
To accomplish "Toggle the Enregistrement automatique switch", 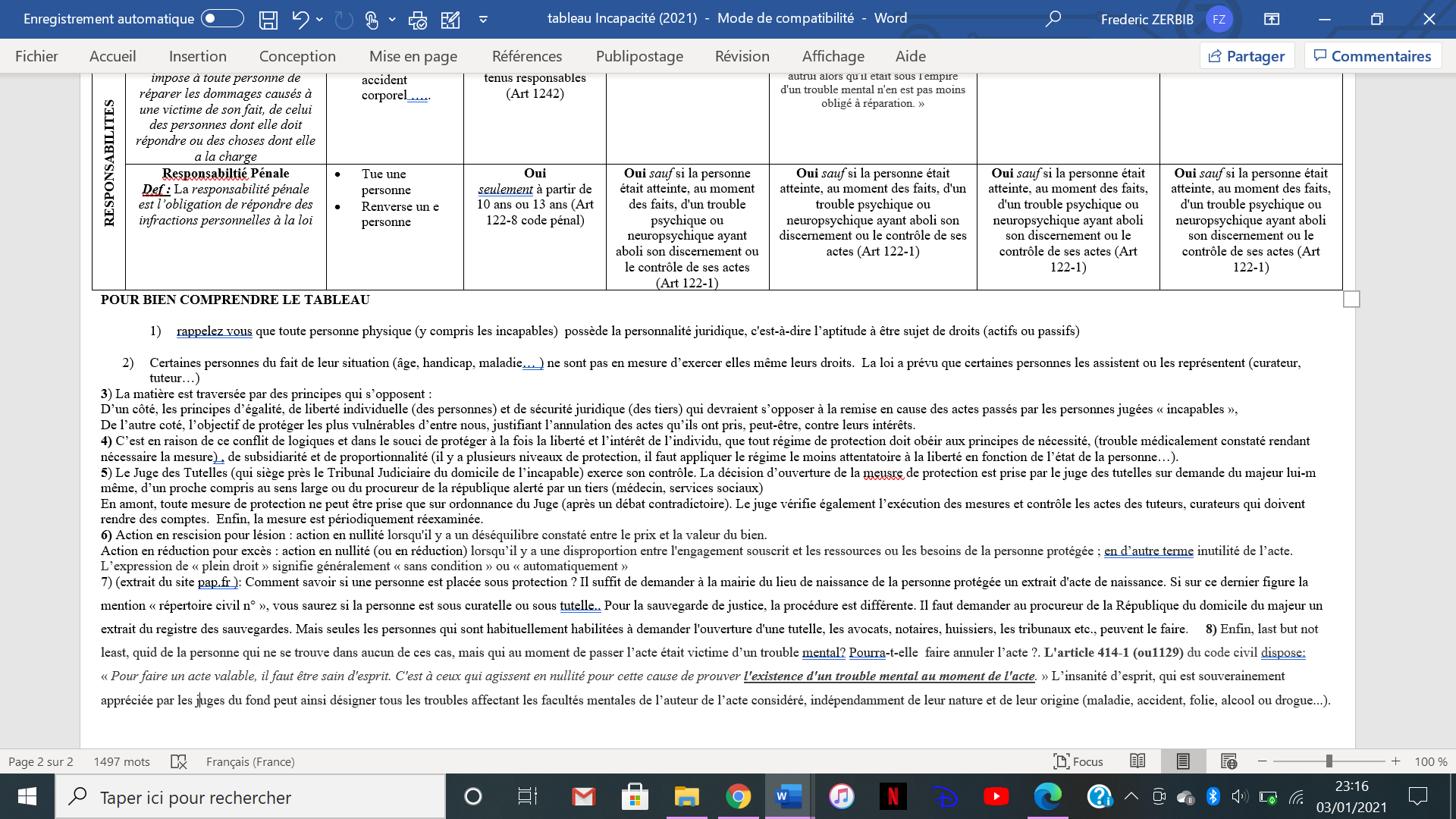I will (222, 19).
